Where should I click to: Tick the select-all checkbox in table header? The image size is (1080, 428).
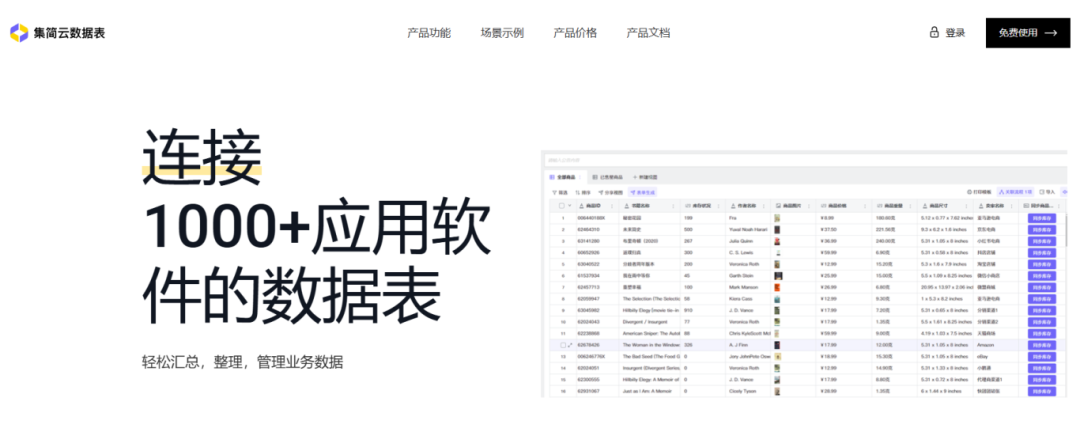coord(562,206)
